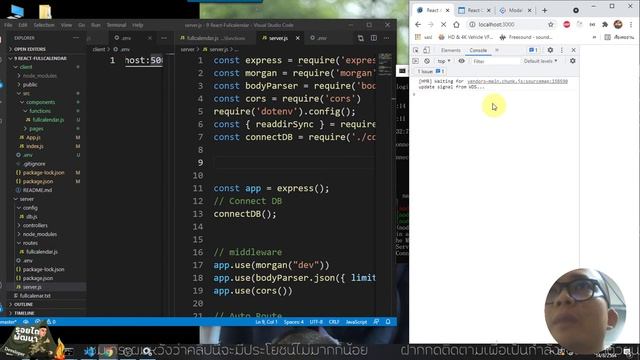
Task: Open README.md in the explorer
Action: [x=37, y=190]
